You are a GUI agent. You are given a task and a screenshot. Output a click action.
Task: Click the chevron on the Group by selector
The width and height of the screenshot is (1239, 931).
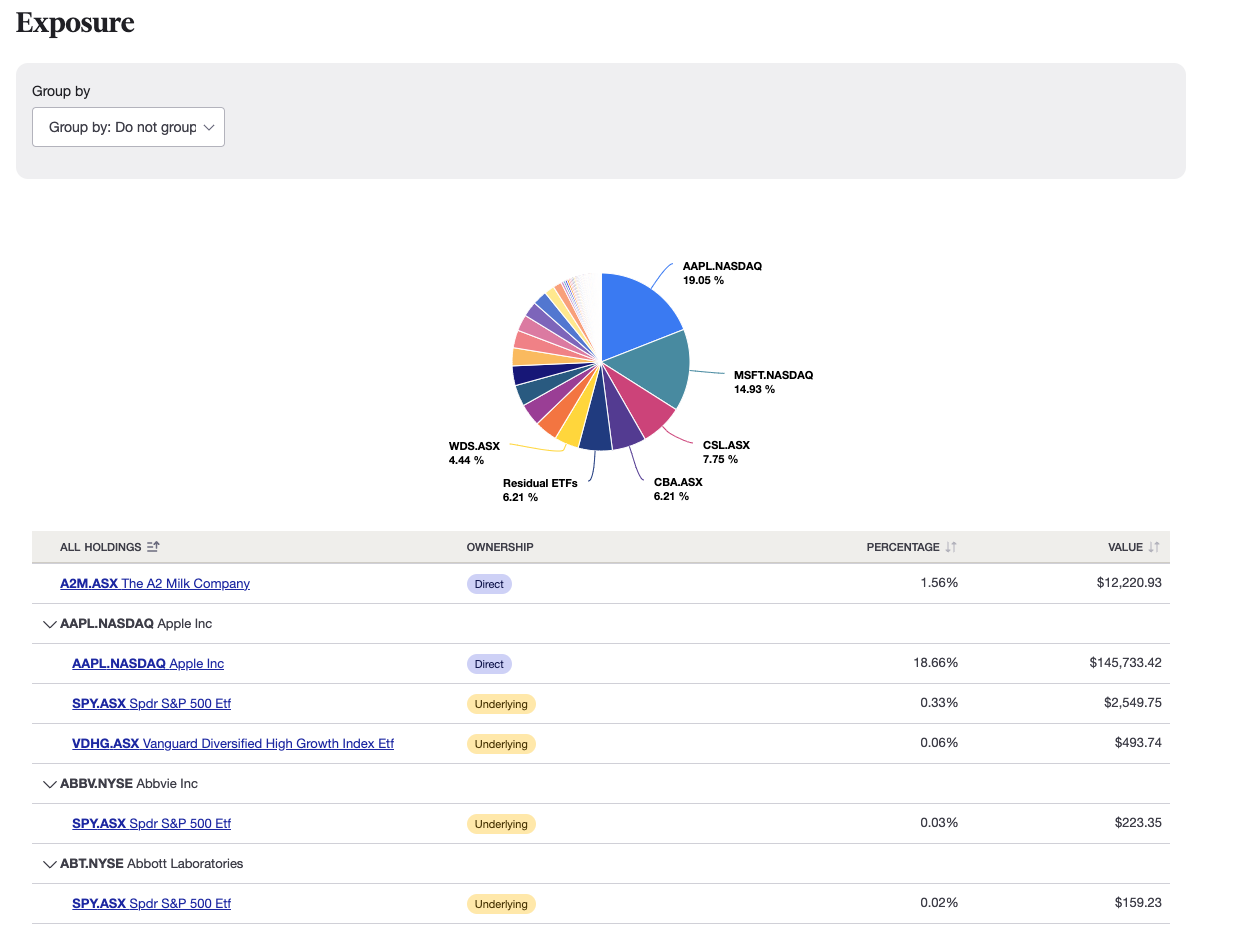coord(210,127)
